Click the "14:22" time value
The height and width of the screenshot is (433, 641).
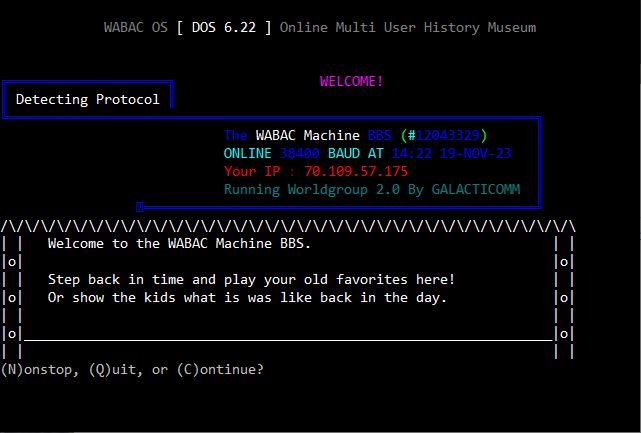pyautogui.click(x=411, y=153)
